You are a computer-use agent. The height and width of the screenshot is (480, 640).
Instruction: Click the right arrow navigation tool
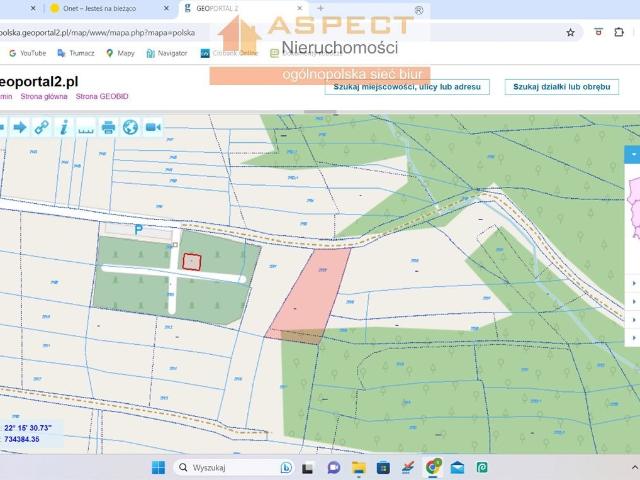[19, 127]
